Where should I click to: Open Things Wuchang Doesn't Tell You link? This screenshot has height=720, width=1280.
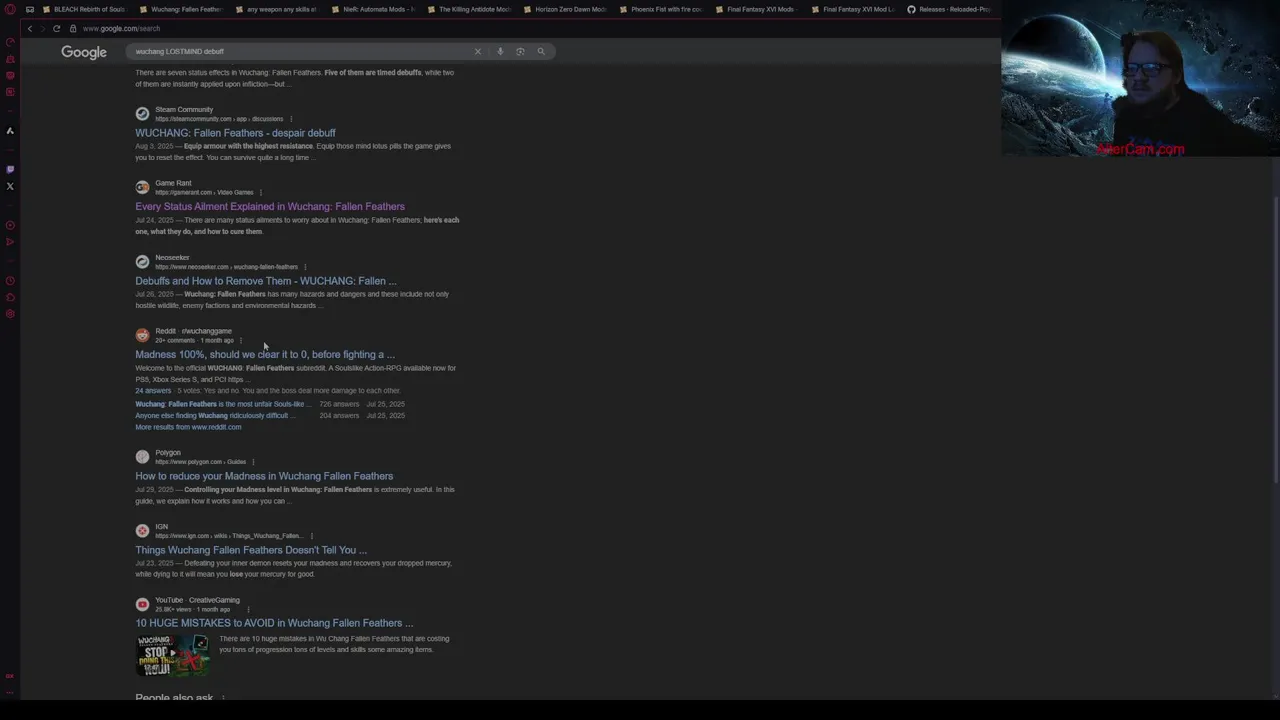(x=251, y=550)
